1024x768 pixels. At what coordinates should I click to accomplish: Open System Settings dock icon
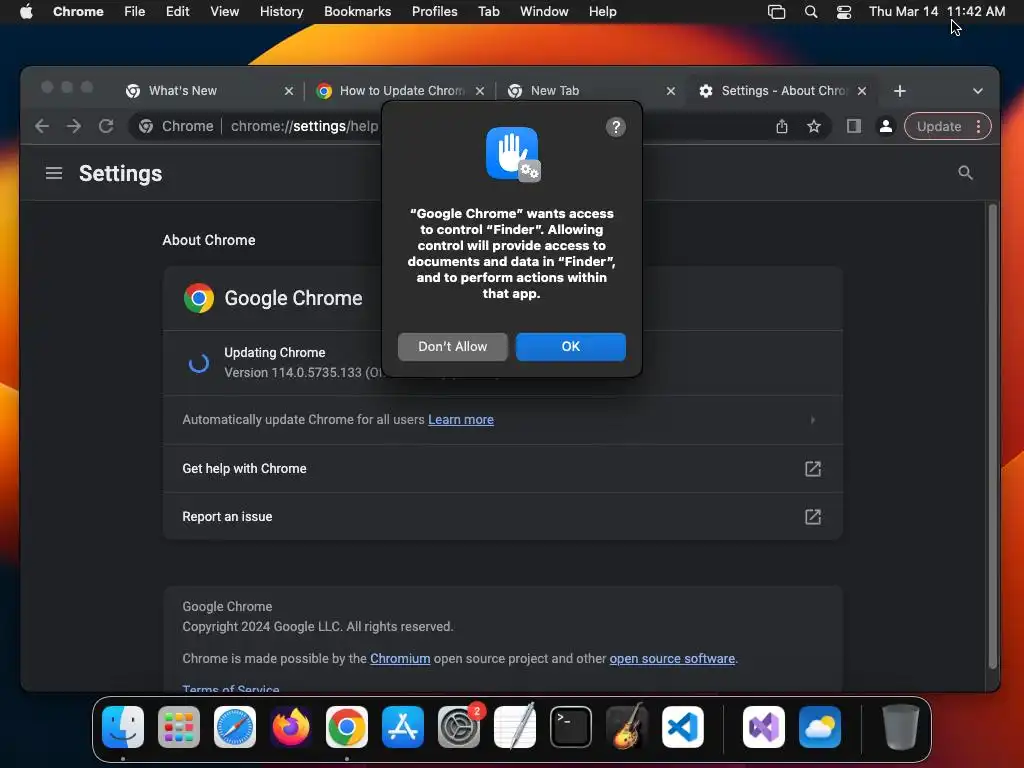pos(458,727)
